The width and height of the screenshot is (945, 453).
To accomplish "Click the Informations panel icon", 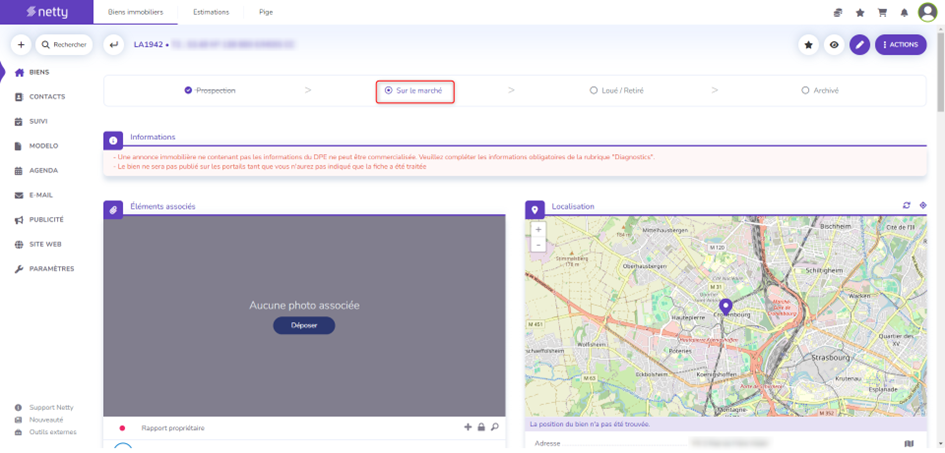I will 113,140.
